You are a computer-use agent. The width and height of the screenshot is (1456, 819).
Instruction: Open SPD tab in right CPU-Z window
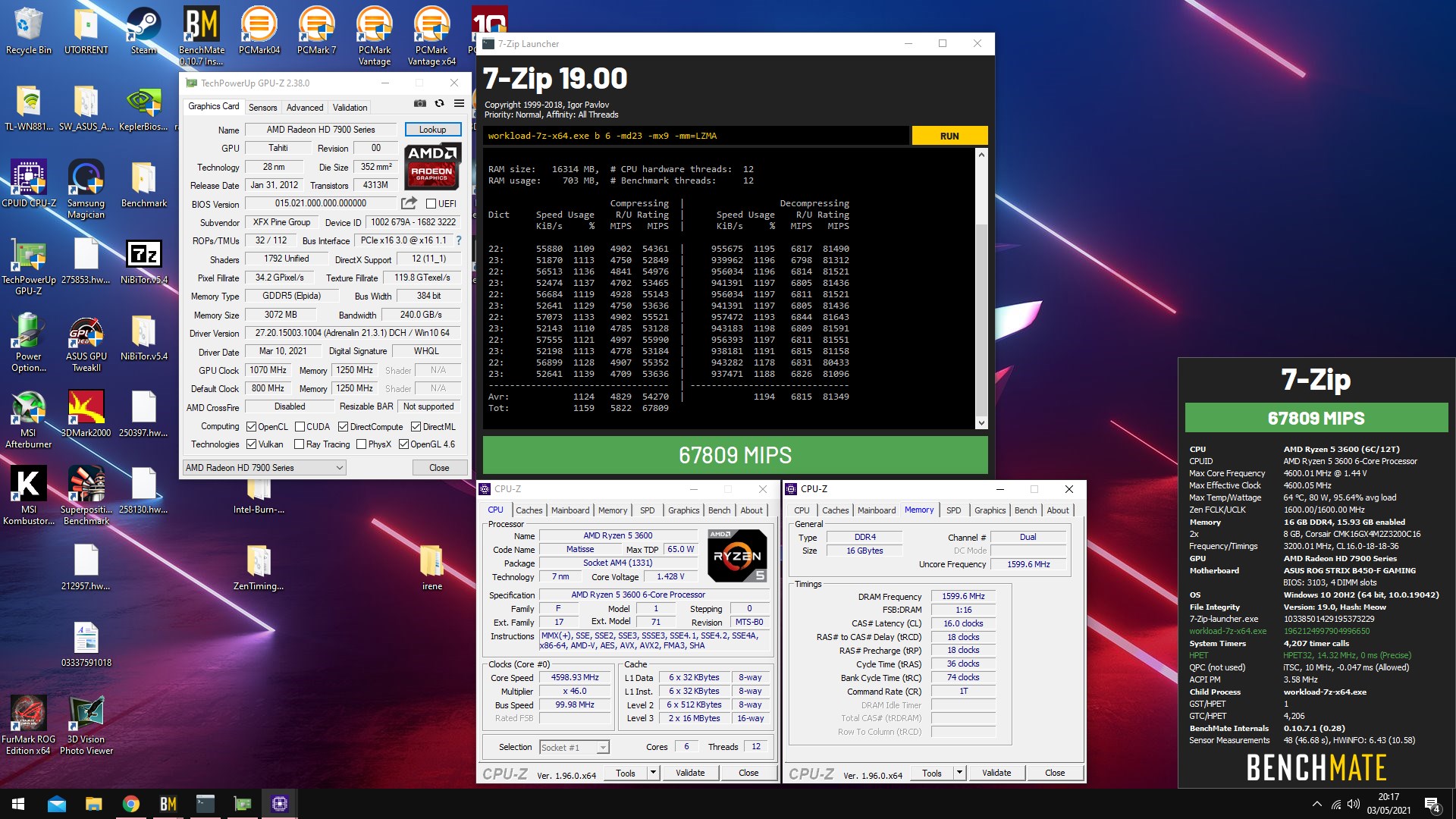[953, 510]
